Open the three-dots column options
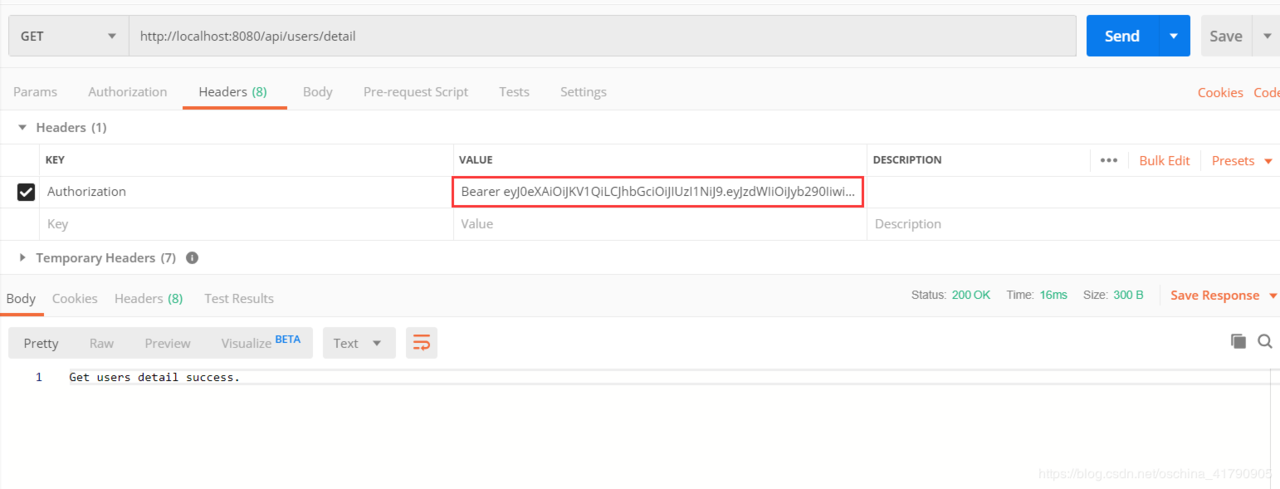 pyautogui.click(x=1108, y=160)
